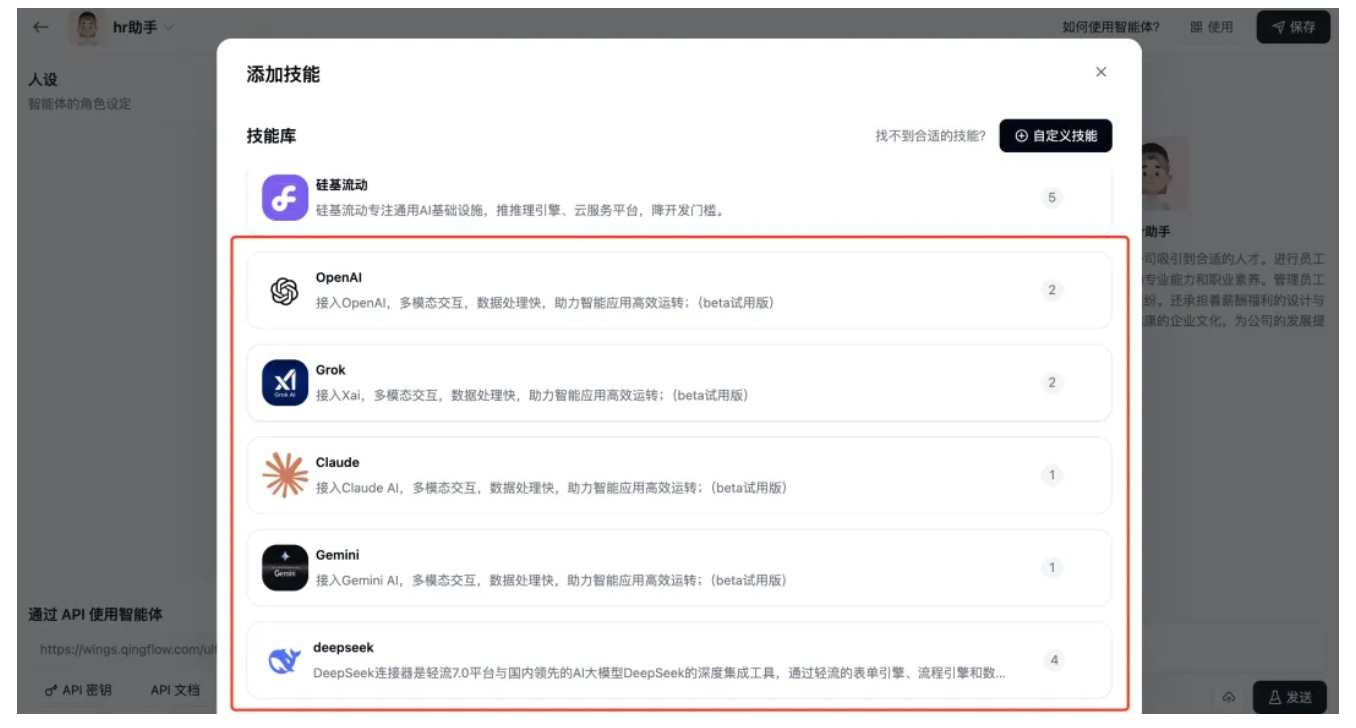Image resolution: width=1356 pixels, height=728 pixels.
Task: Click the count badge on Gemini row
Action: click(1051, 567)
